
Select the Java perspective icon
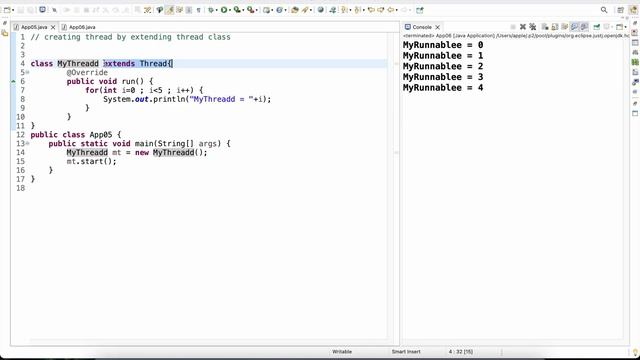pyautogui.click(x=633, y=10)
